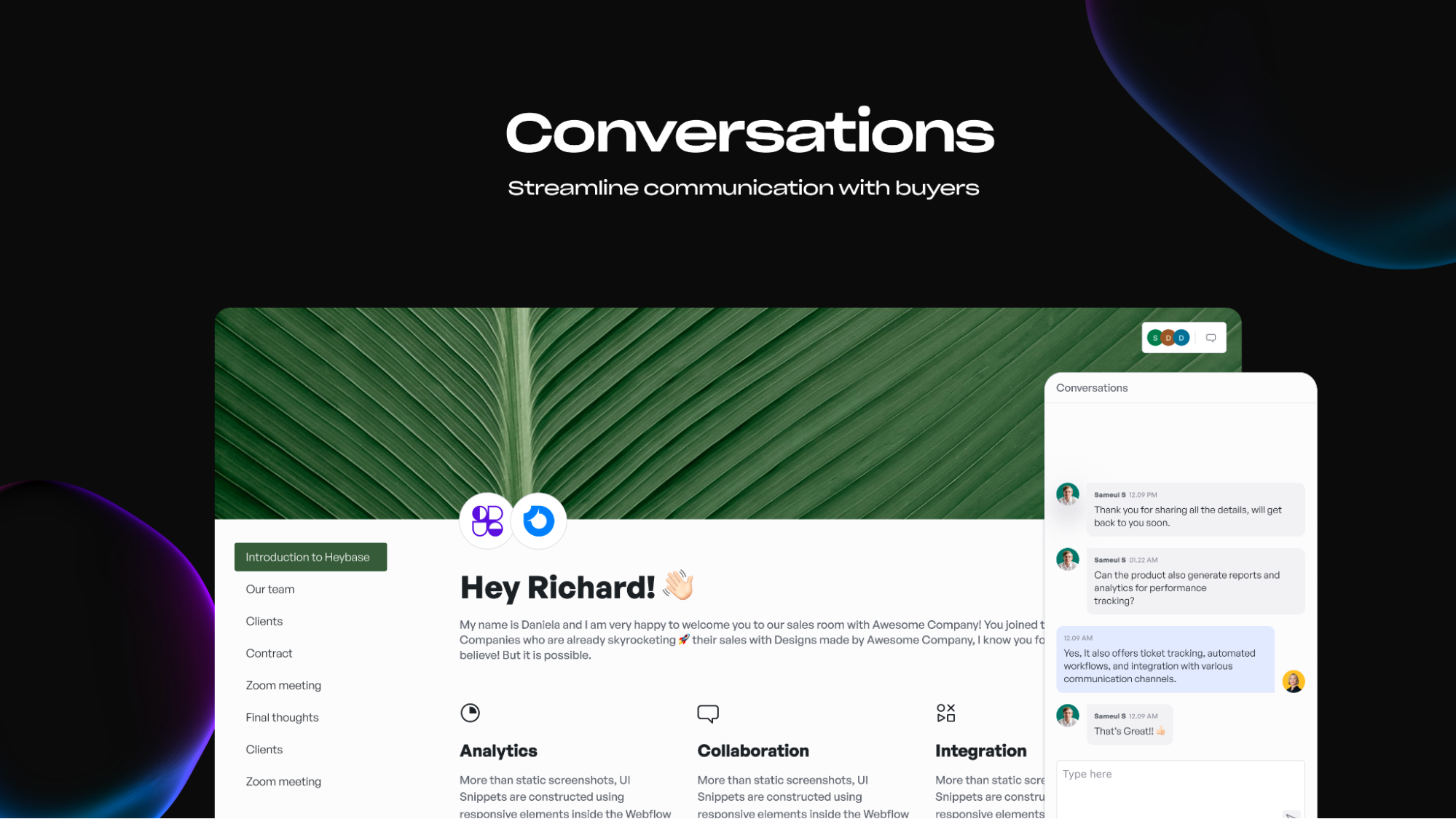Click the Collaboration chat icon
This screenshot has width=1456, height=819.
tap(707, 713)
